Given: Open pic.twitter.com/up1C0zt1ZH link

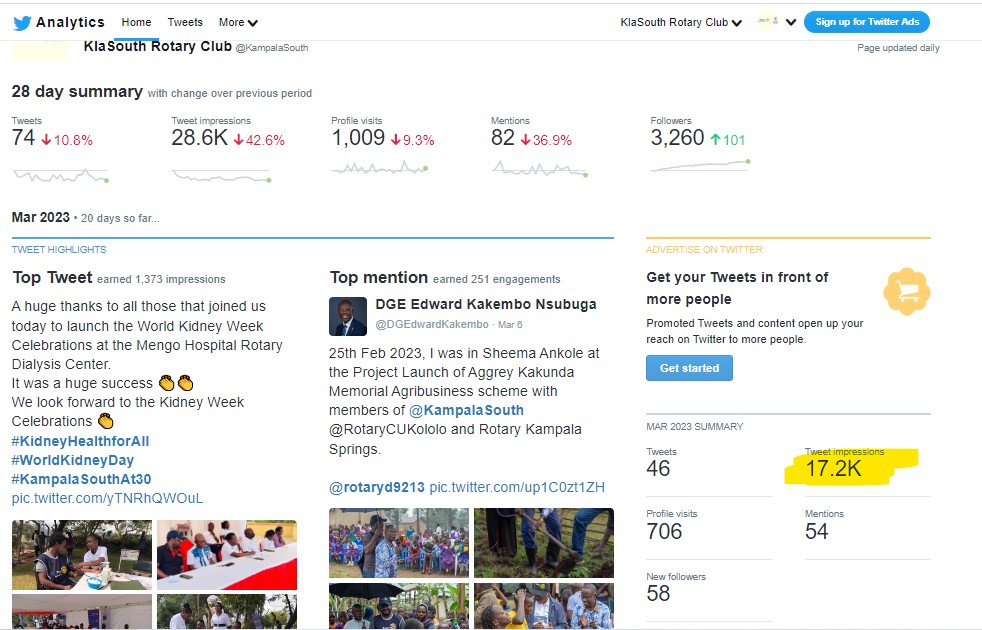Looking at the screenshot, I should [x=517, y=487].
